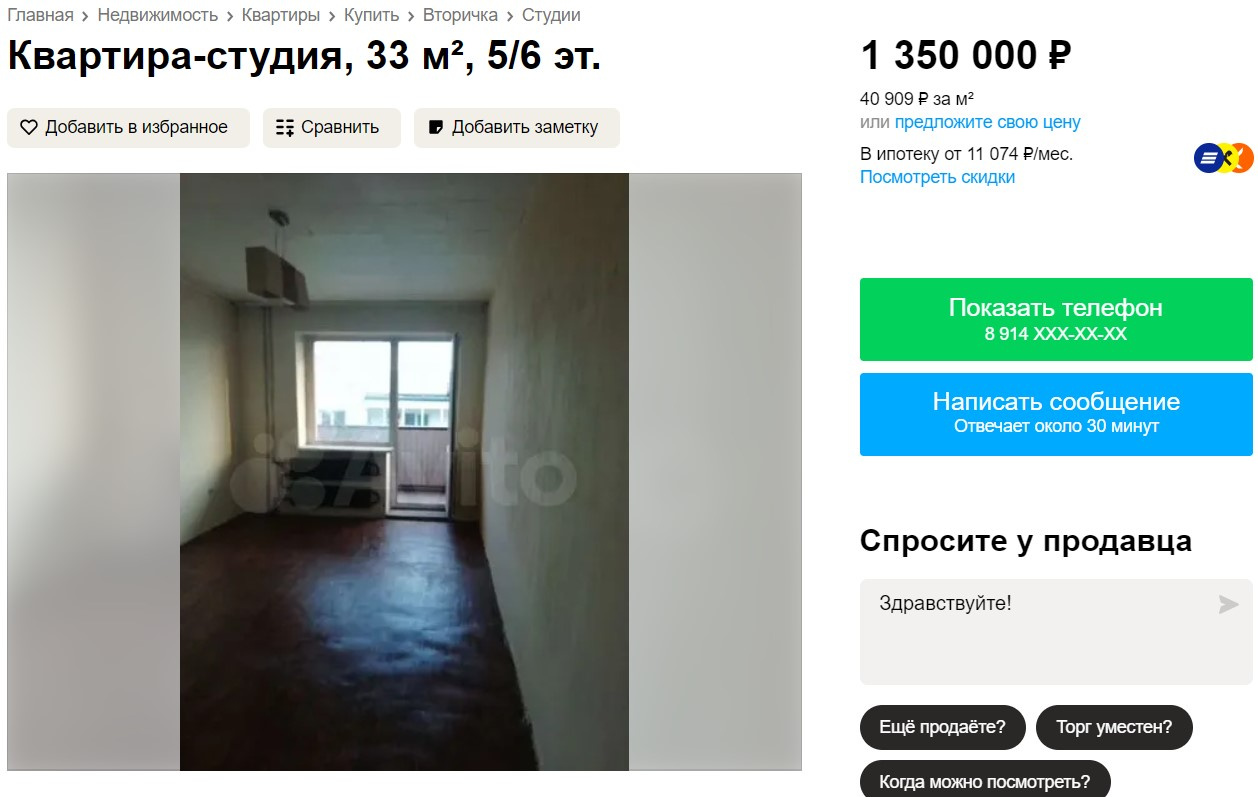This screenshot has height=797, width=1258.
Task: Open the apartment room photo
Action: coord(404,472)
